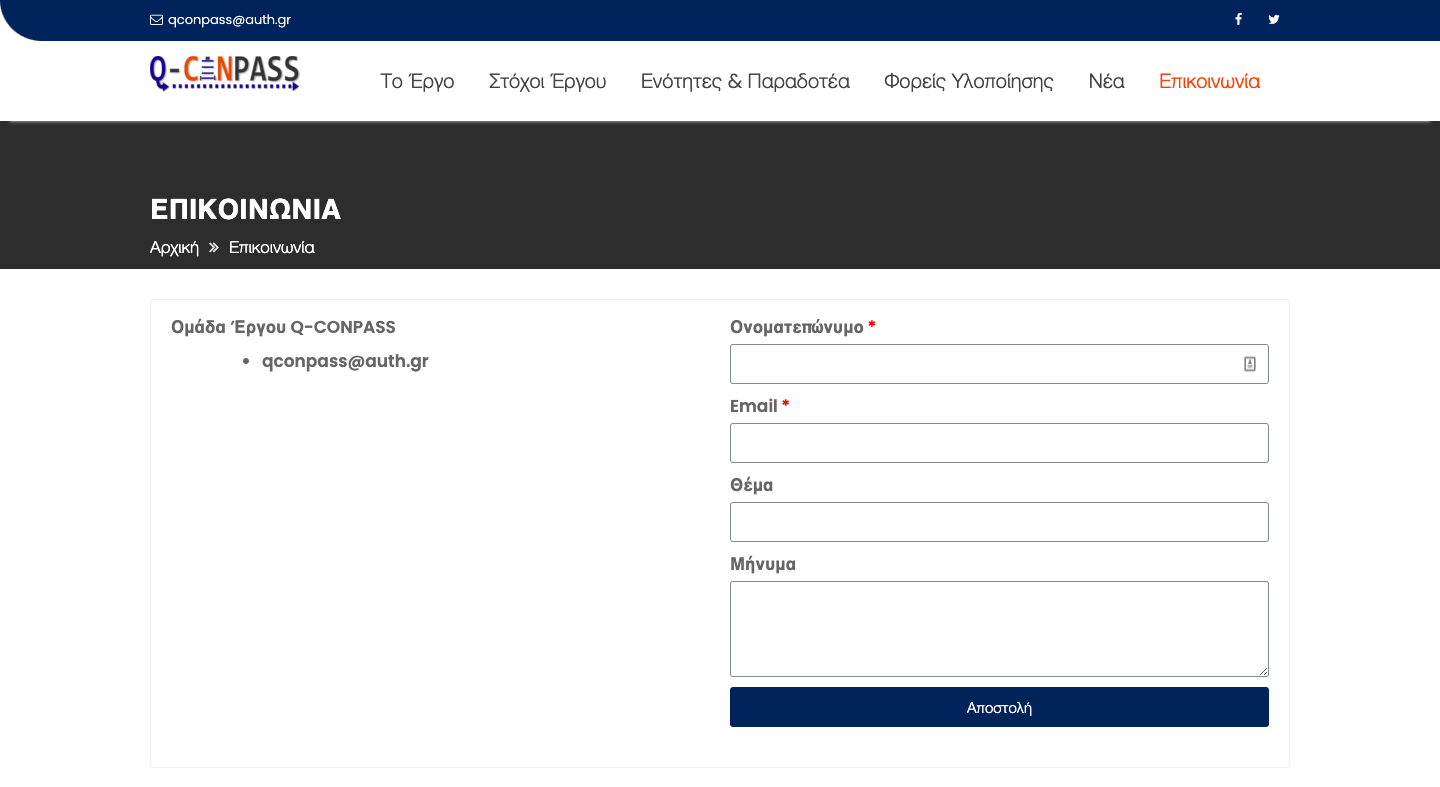Open the Νέα page
This screenshot has width=1440, height=787.
pyautogui.click(x=1106, y=82)
